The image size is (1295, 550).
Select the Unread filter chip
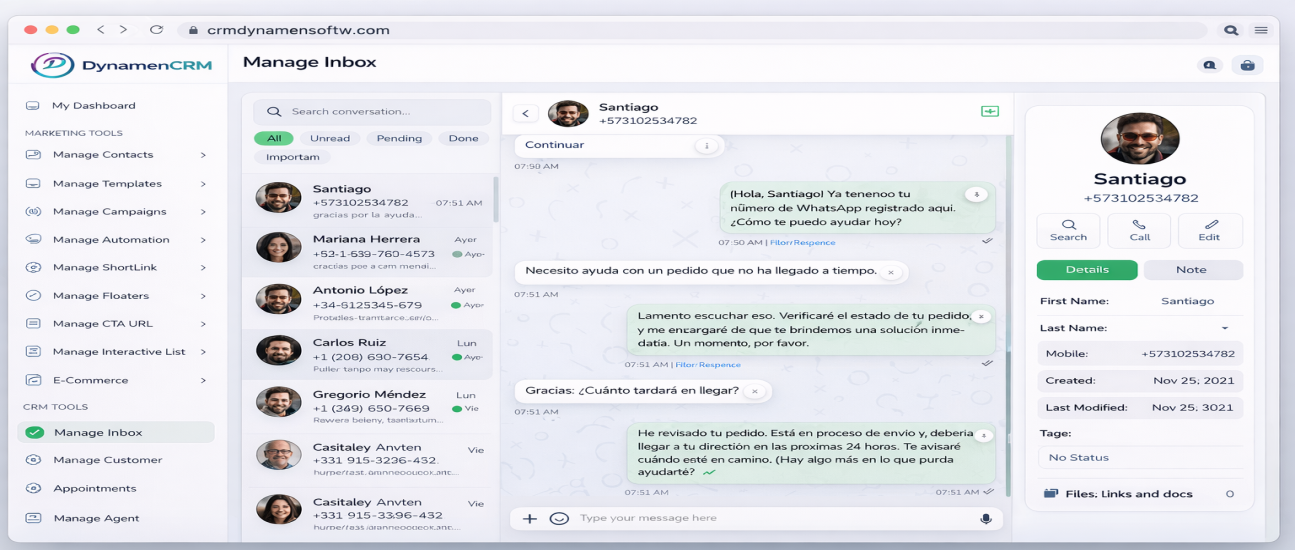coord(330,138)
